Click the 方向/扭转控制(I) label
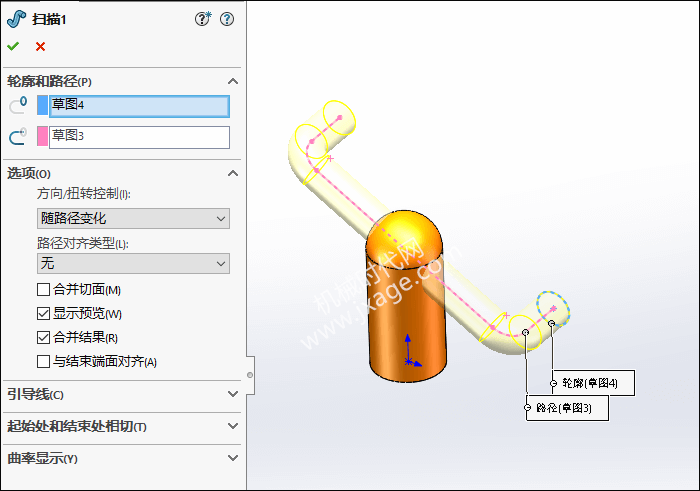The width and height of the screenshot is (700, 491). coord(83,194)
